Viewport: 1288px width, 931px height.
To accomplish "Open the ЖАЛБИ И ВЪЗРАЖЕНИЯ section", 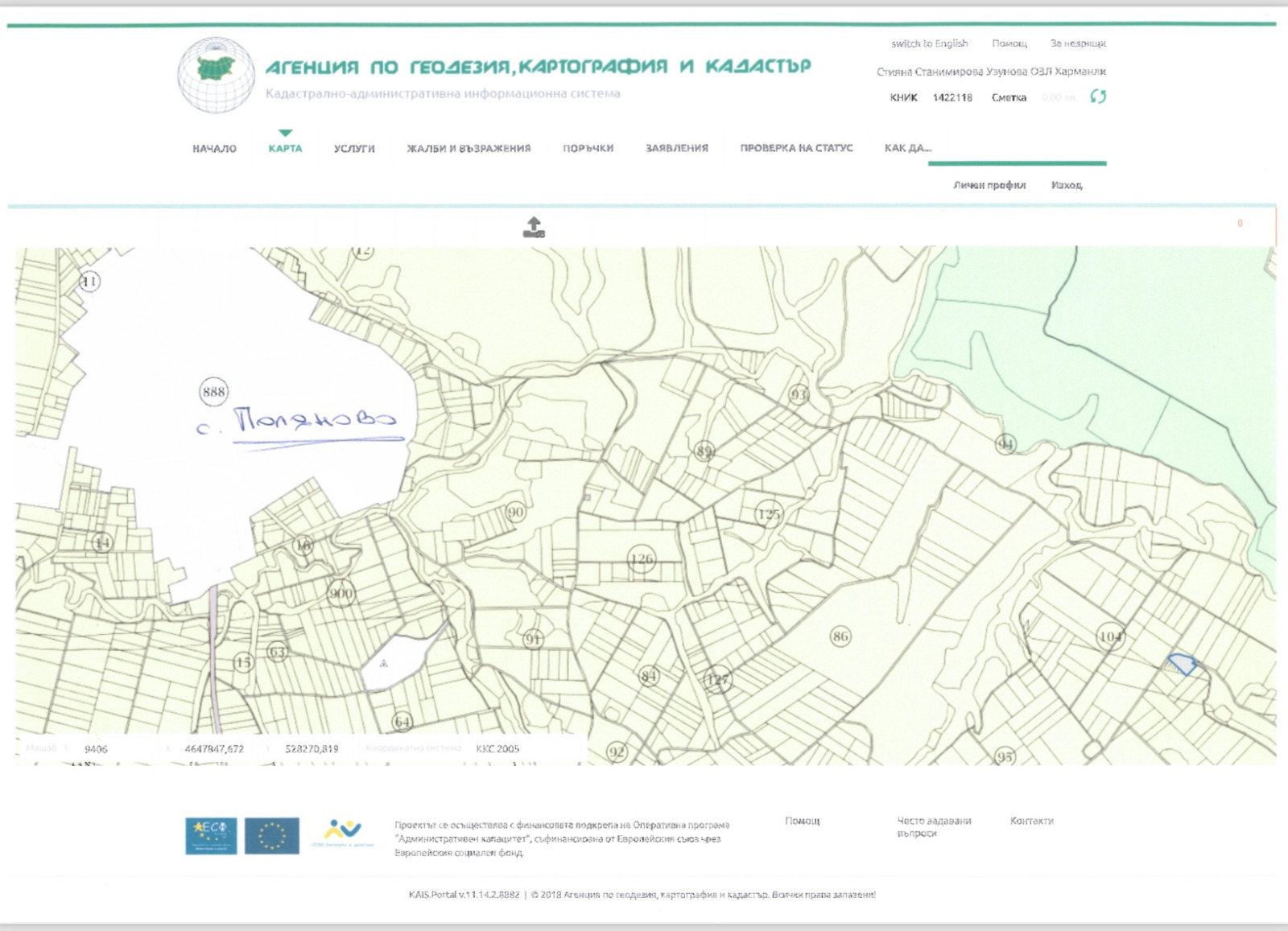I will pos(469,148).
